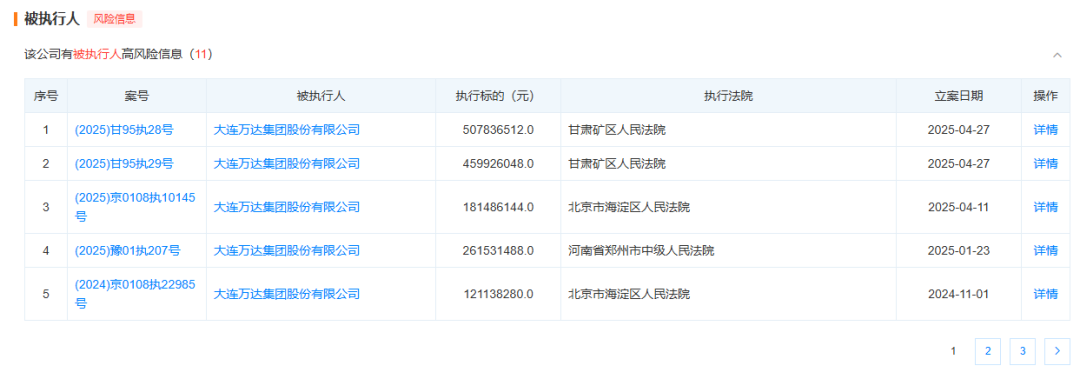Open case (2025)豫01执207号

pos(127,251)
